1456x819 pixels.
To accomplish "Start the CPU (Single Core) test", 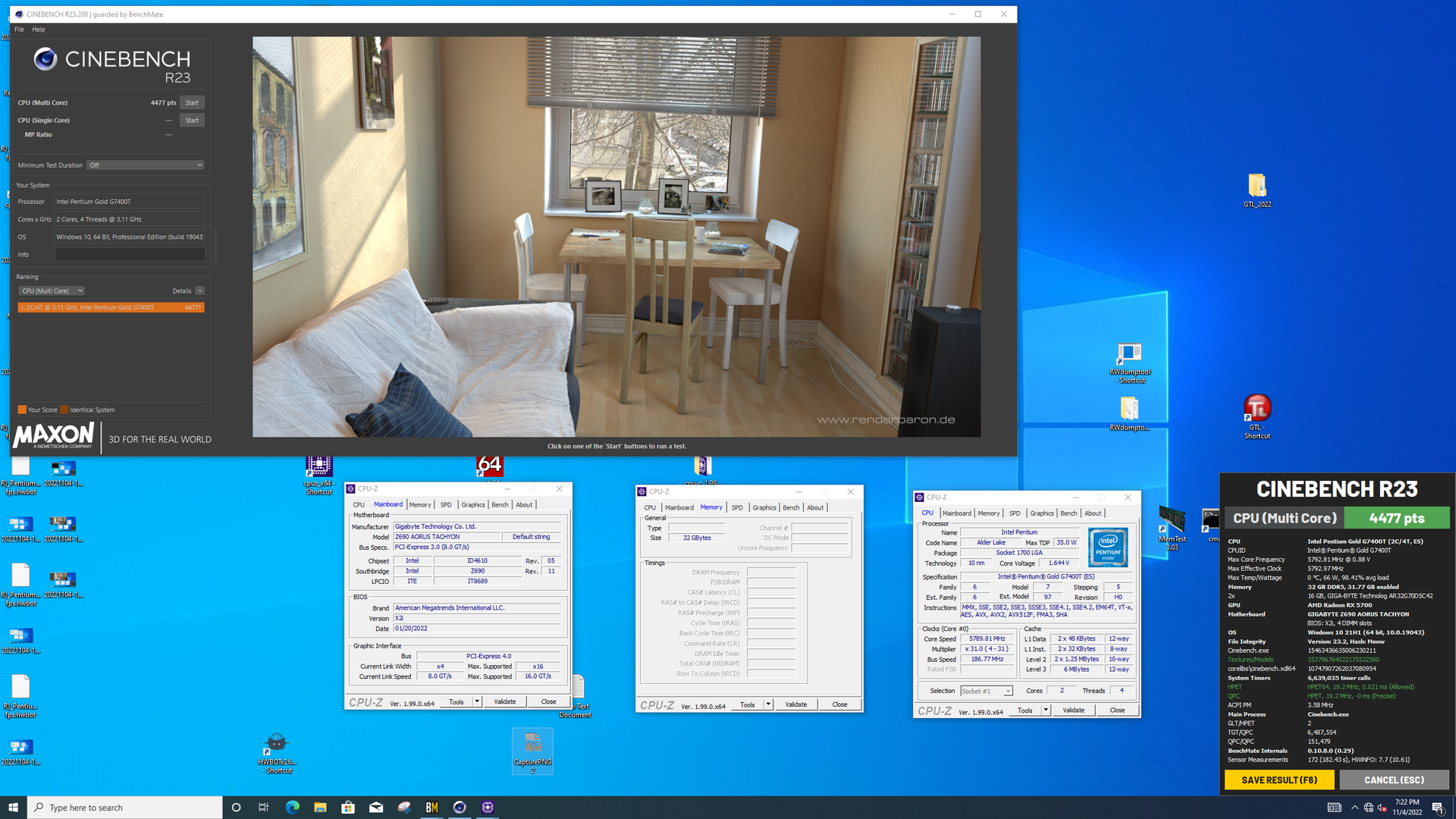I will 192,120.
